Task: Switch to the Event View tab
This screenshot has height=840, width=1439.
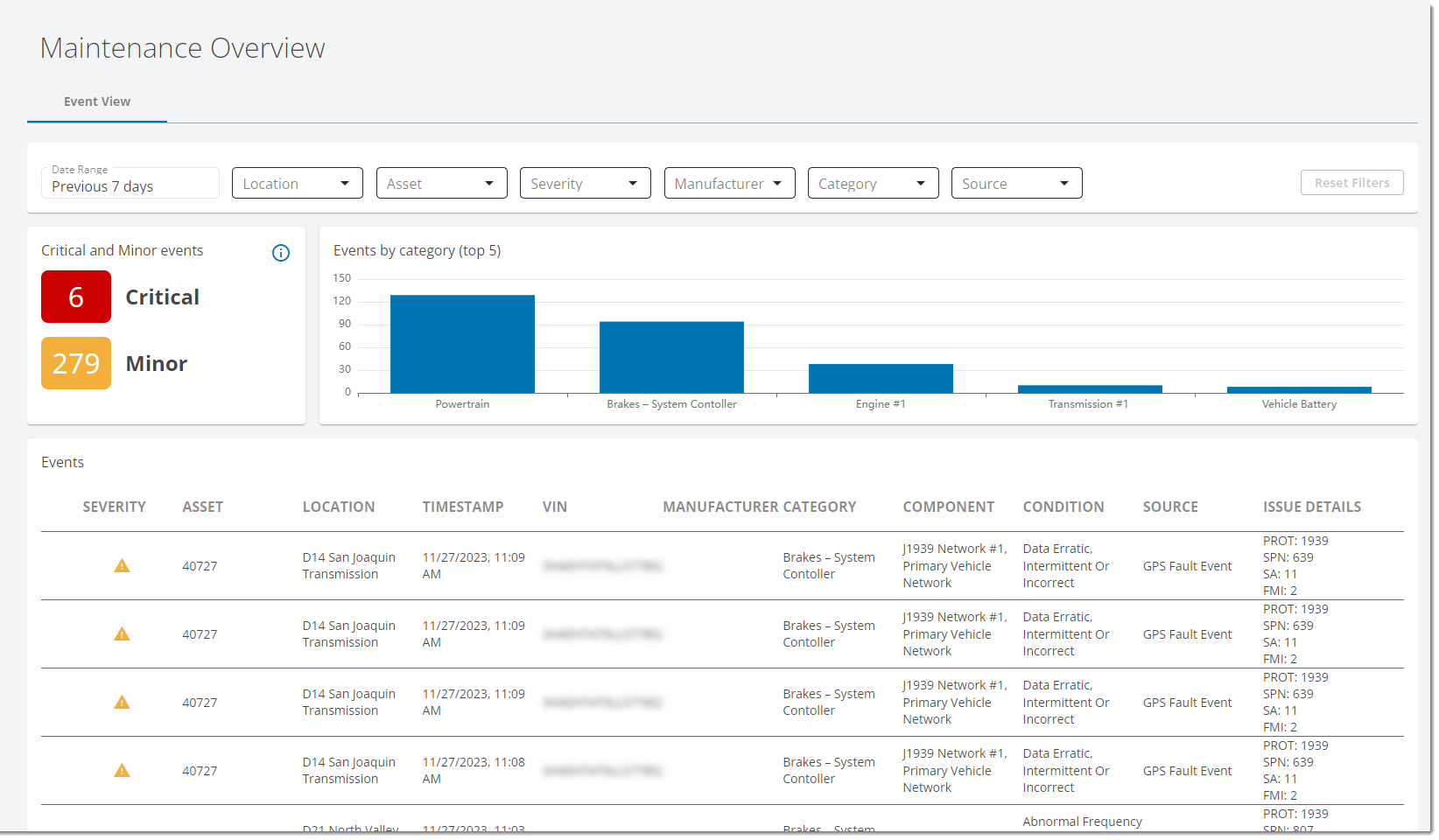Action: [x=97, y=102]
